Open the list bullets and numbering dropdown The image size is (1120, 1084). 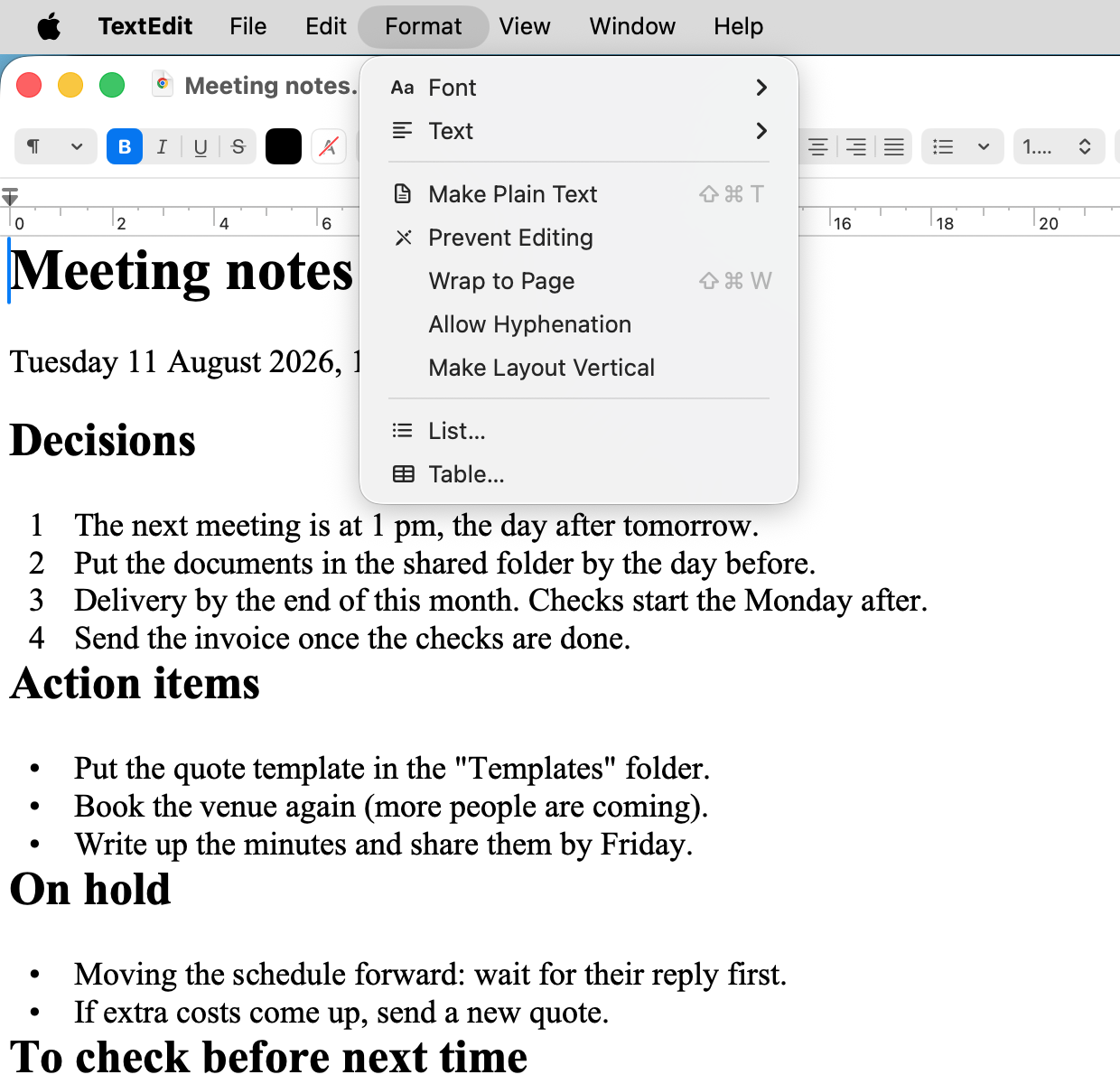click(962, 146)
